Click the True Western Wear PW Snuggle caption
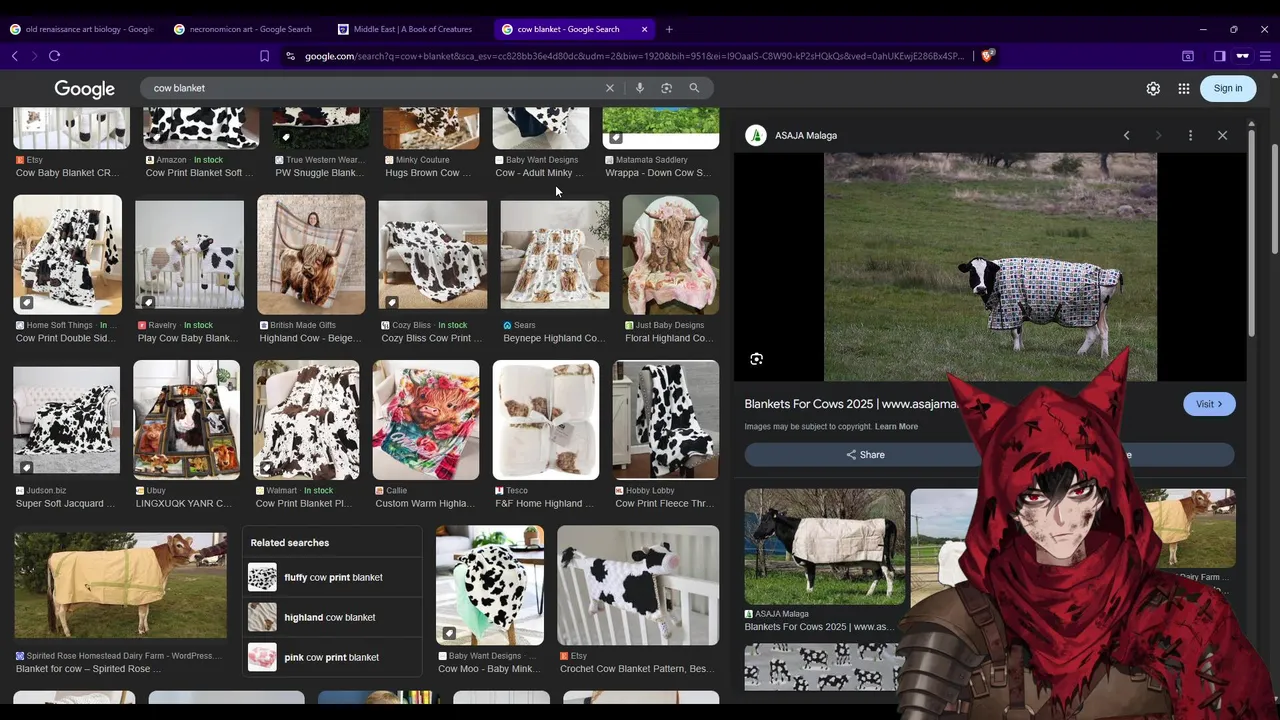 (319, 173)
